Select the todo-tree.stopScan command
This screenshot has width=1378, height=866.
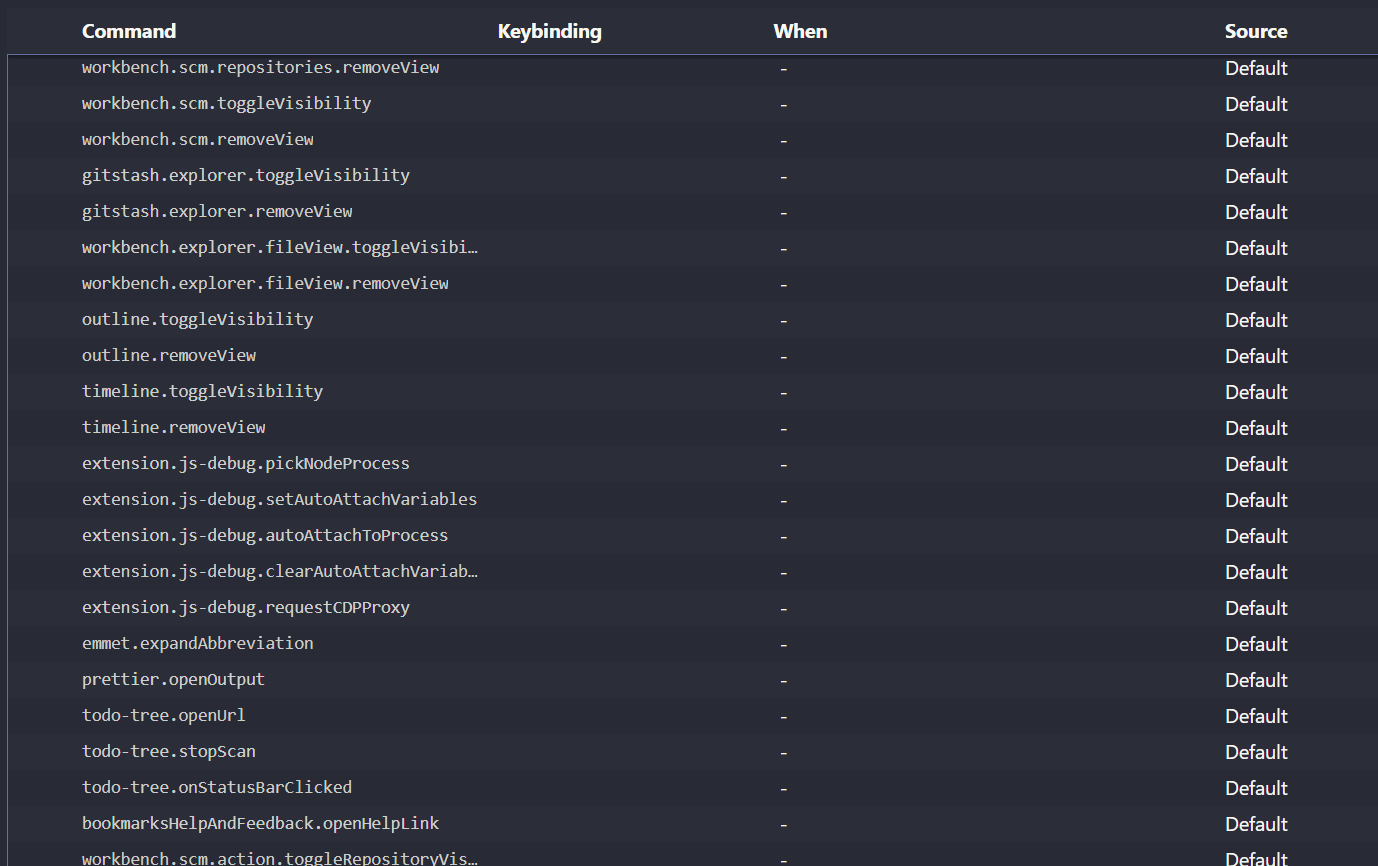(x=168, y=751)
